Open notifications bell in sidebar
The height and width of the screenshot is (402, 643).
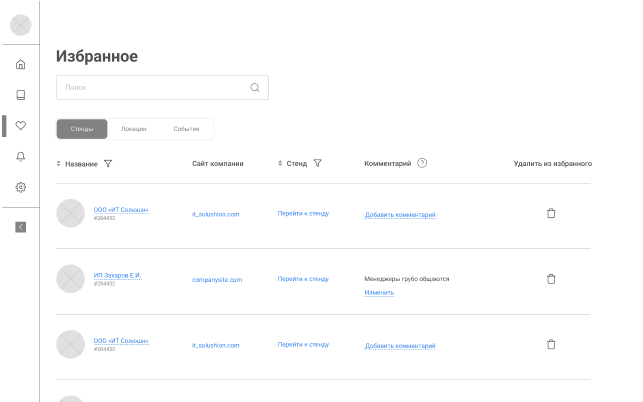coord(21,156)
